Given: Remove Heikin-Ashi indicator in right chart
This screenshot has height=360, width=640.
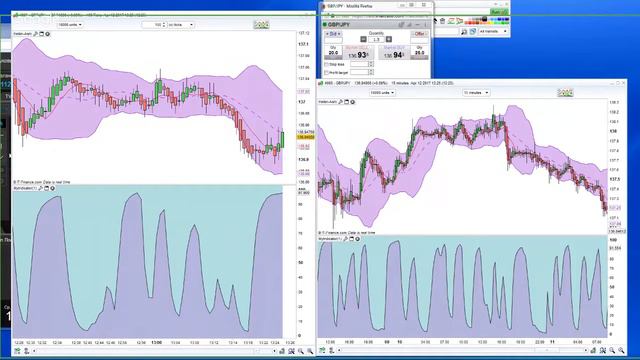Looking at the screenshot, I should pos(353,102).
